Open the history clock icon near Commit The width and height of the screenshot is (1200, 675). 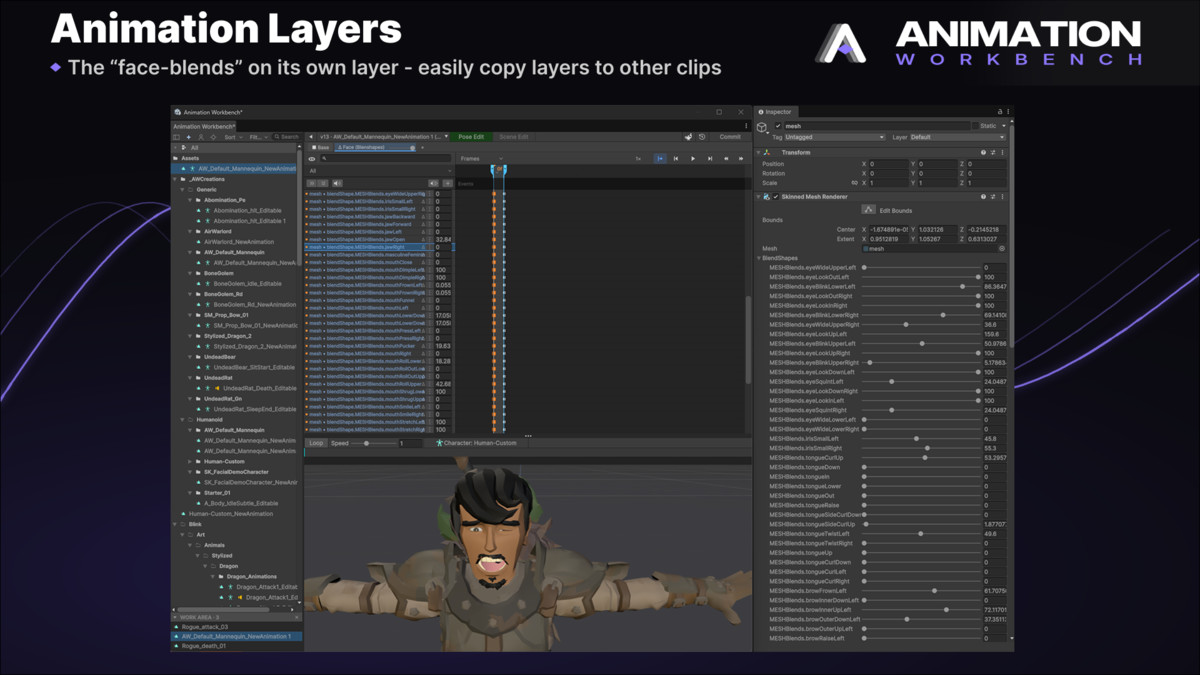pyautogui.click(x=702, y=137)
